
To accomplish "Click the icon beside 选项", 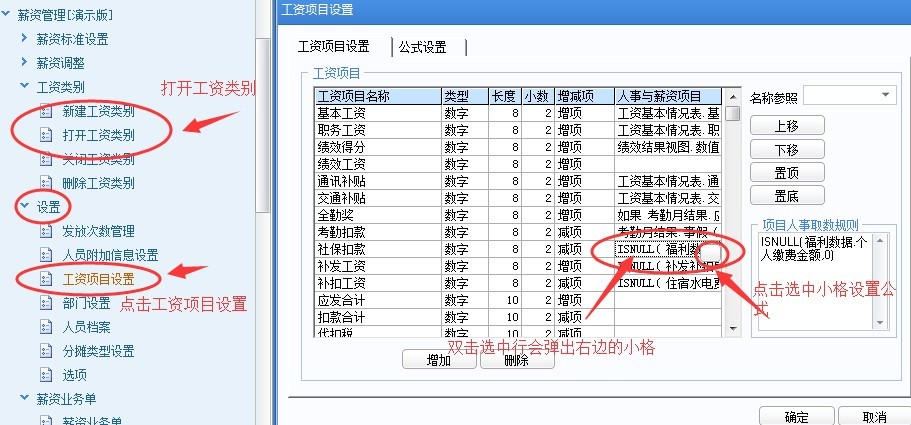I will 44,375.
